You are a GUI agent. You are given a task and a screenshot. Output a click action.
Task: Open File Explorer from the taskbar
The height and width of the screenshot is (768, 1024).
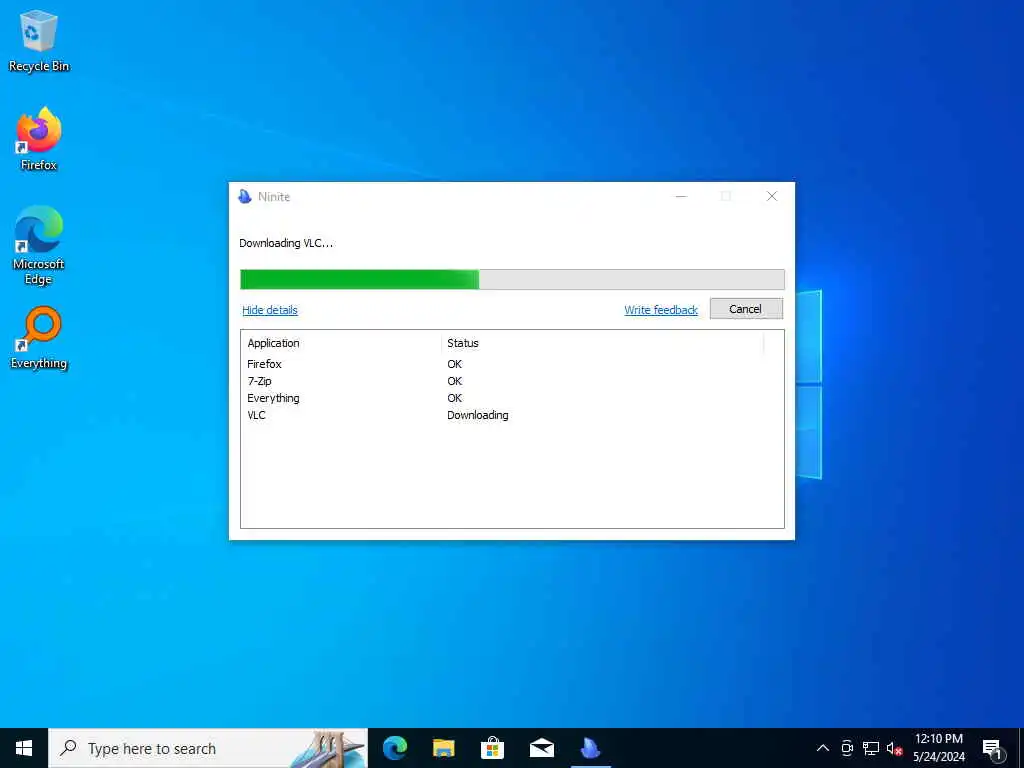point(443,748)
